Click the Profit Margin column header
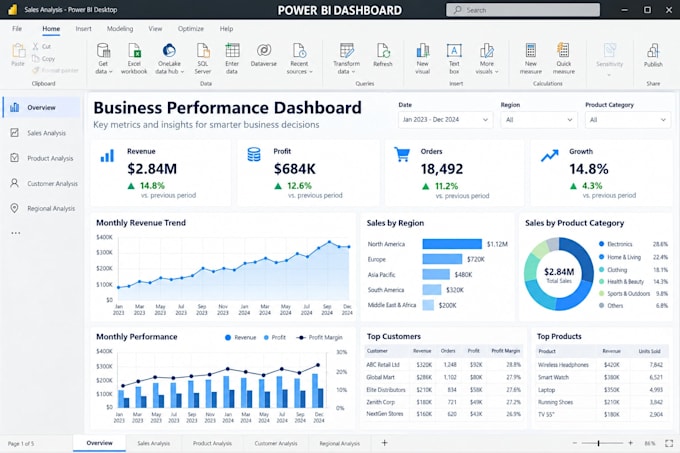680x453 pixels. 506,351
